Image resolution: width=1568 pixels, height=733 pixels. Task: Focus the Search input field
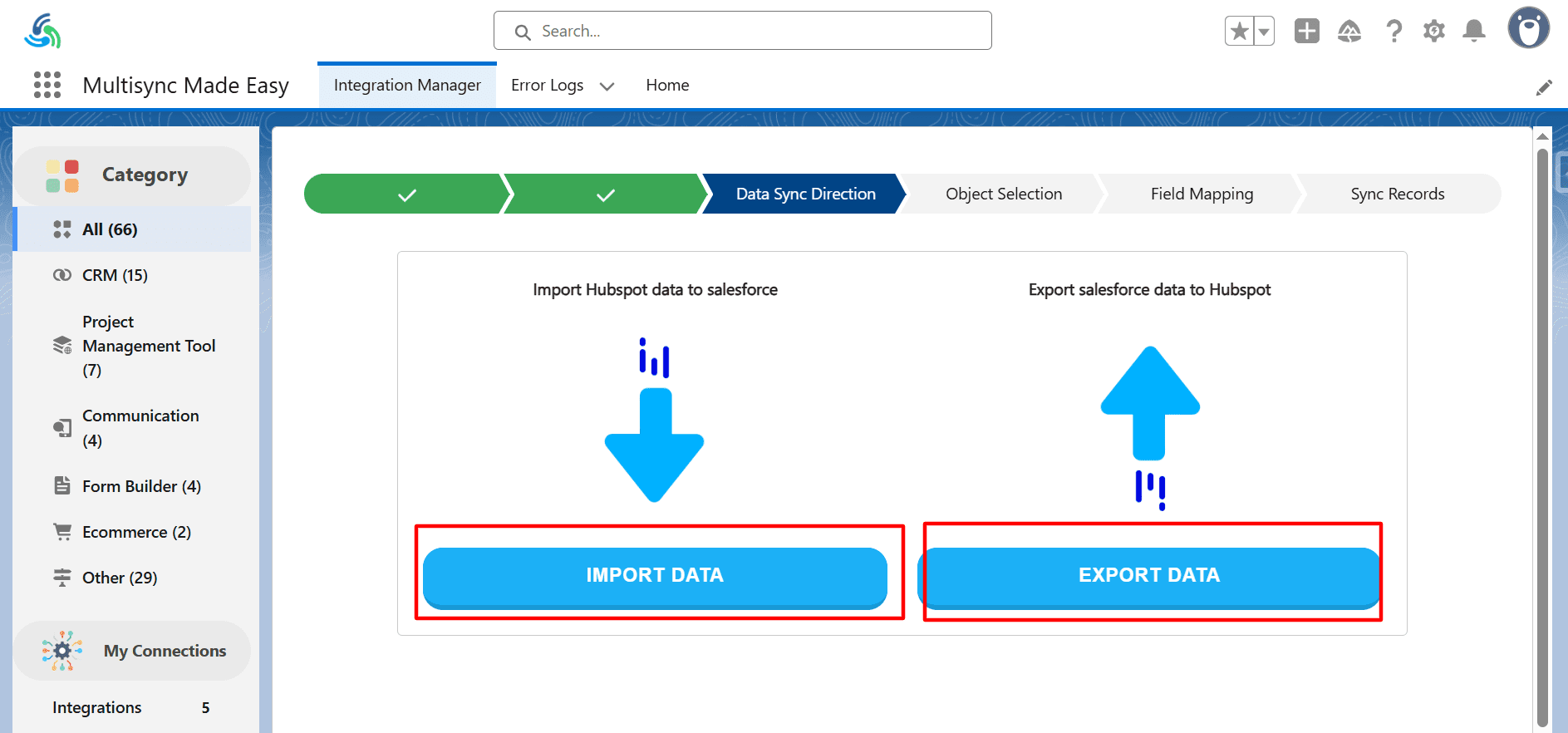(742, 32)
